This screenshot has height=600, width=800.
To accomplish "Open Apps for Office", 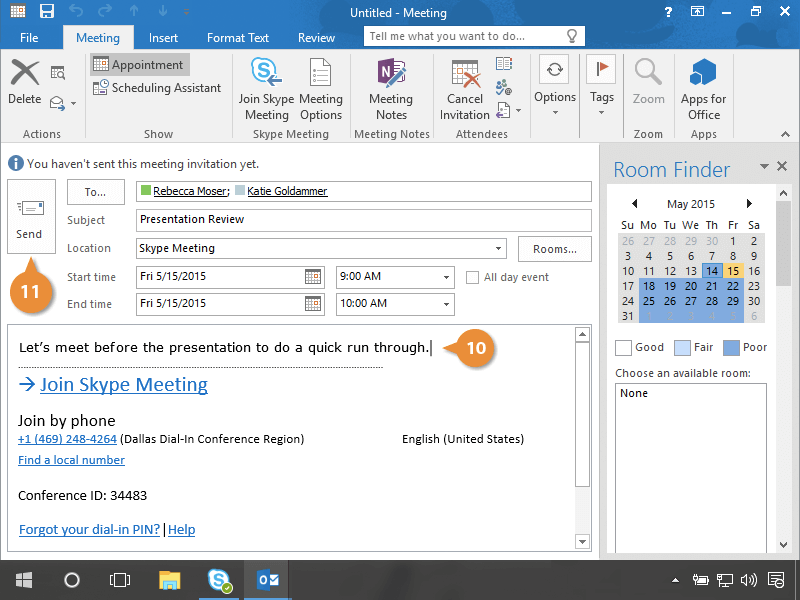I will (x=703, y=87).
